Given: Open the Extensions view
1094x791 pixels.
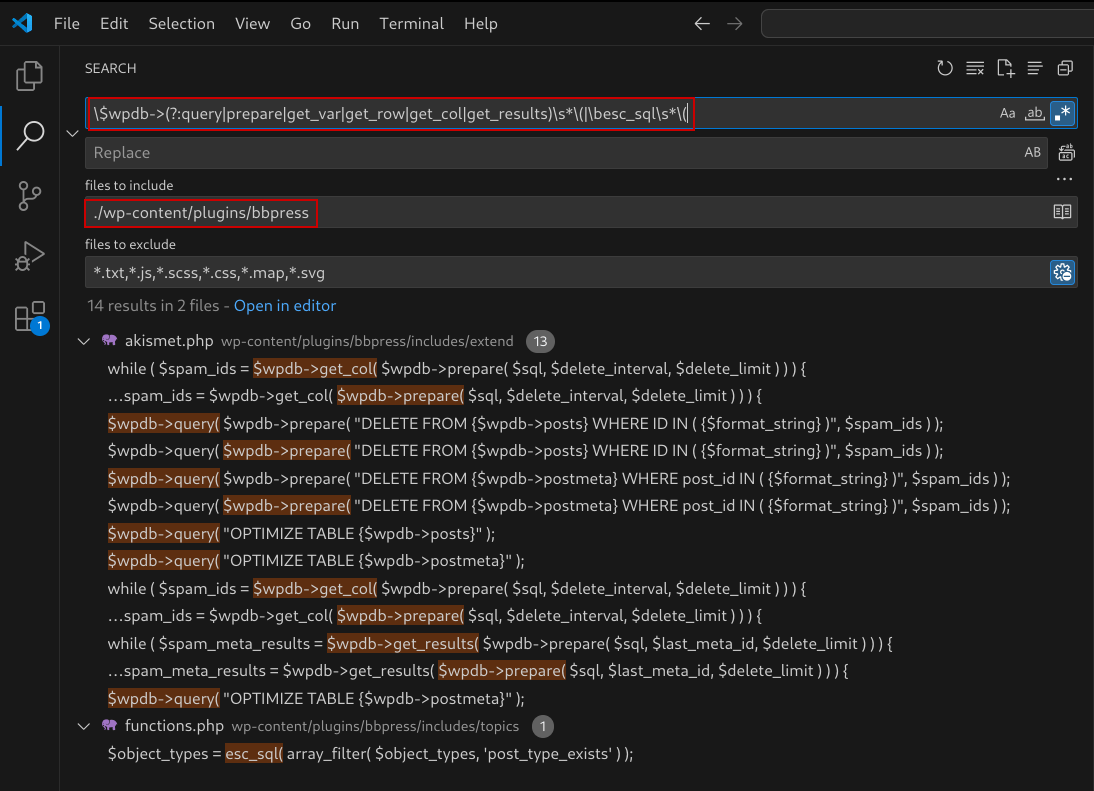Looking at the screenshot, I should (x=30, y=317).
